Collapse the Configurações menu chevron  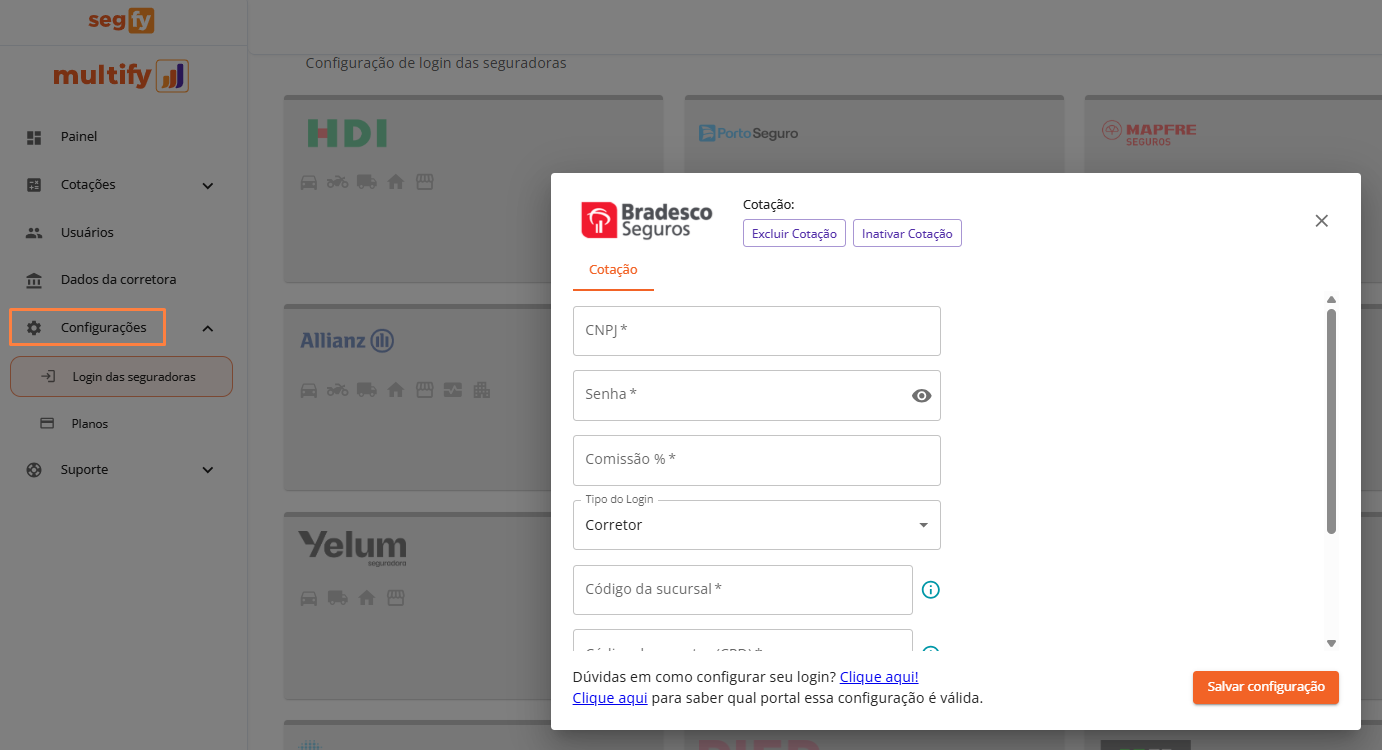click(x=208, y=328)
